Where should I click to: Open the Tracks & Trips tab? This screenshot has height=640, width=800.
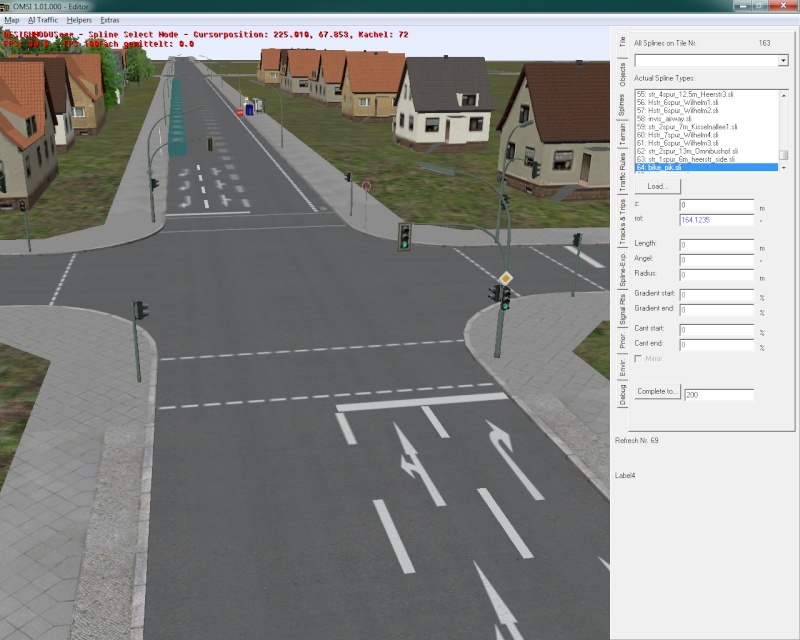point(622,220)
